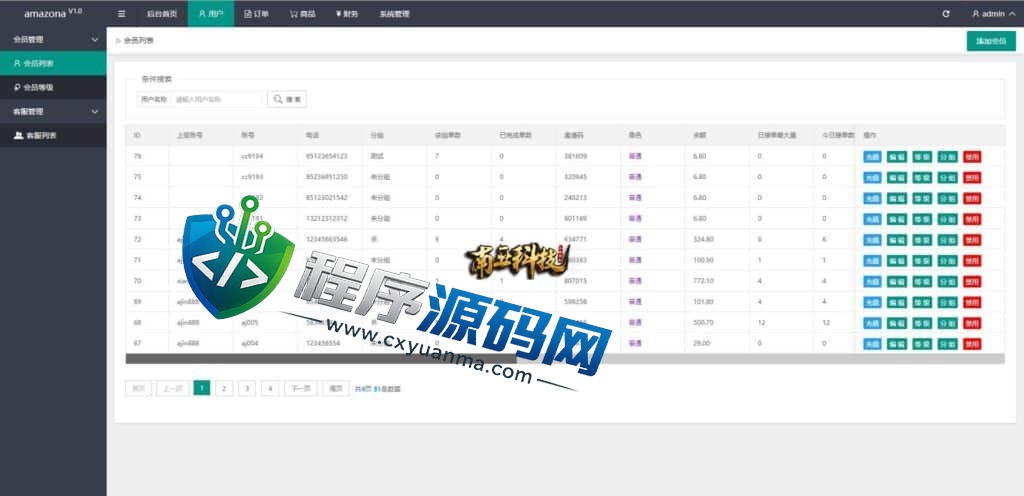The width and height of the screenshot is (1024, 496).
Task: Click account name cc9194 cell
Action: tap(252, 157)
